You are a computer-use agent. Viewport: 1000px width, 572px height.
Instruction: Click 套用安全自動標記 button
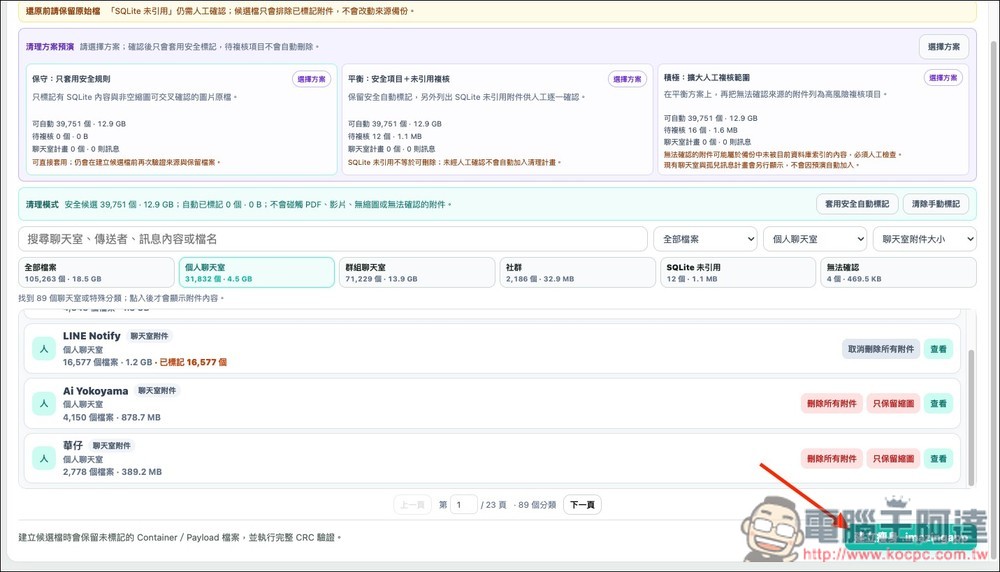click(857, 204)
